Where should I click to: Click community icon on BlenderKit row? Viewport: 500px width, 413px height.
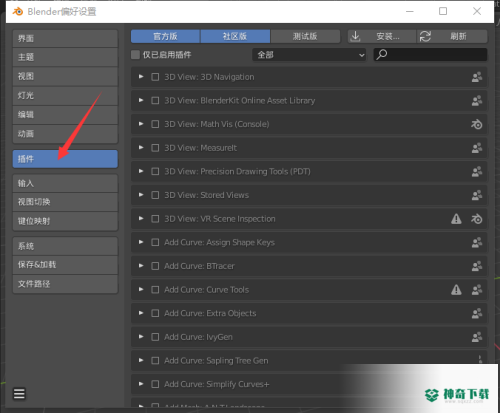pos(477,101)
